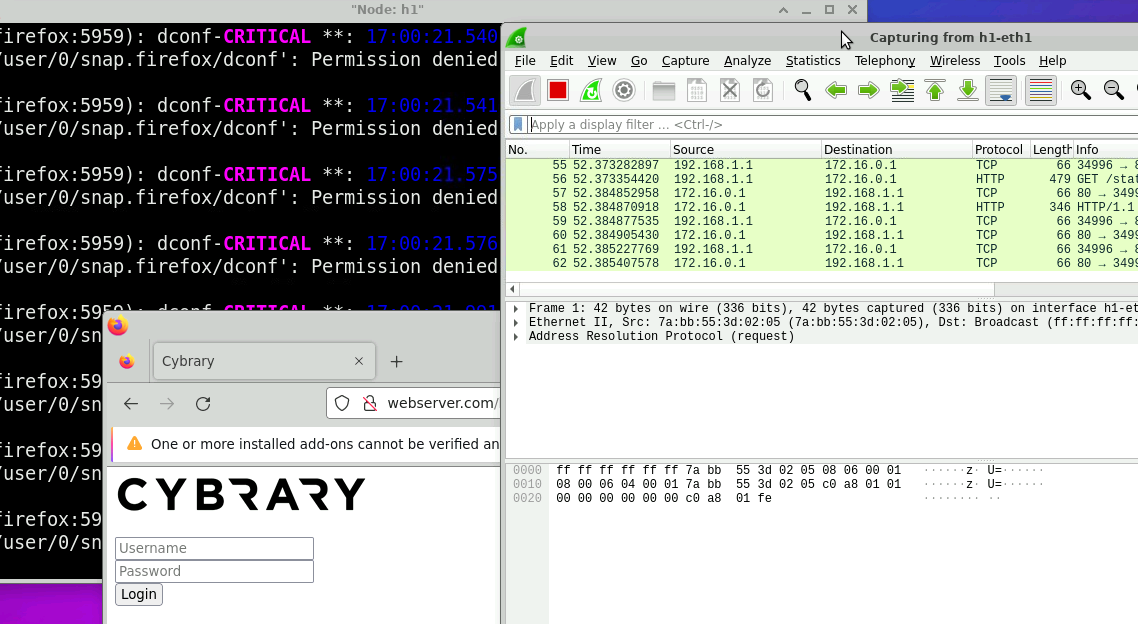Click the Username input field

tap(214, 548)
